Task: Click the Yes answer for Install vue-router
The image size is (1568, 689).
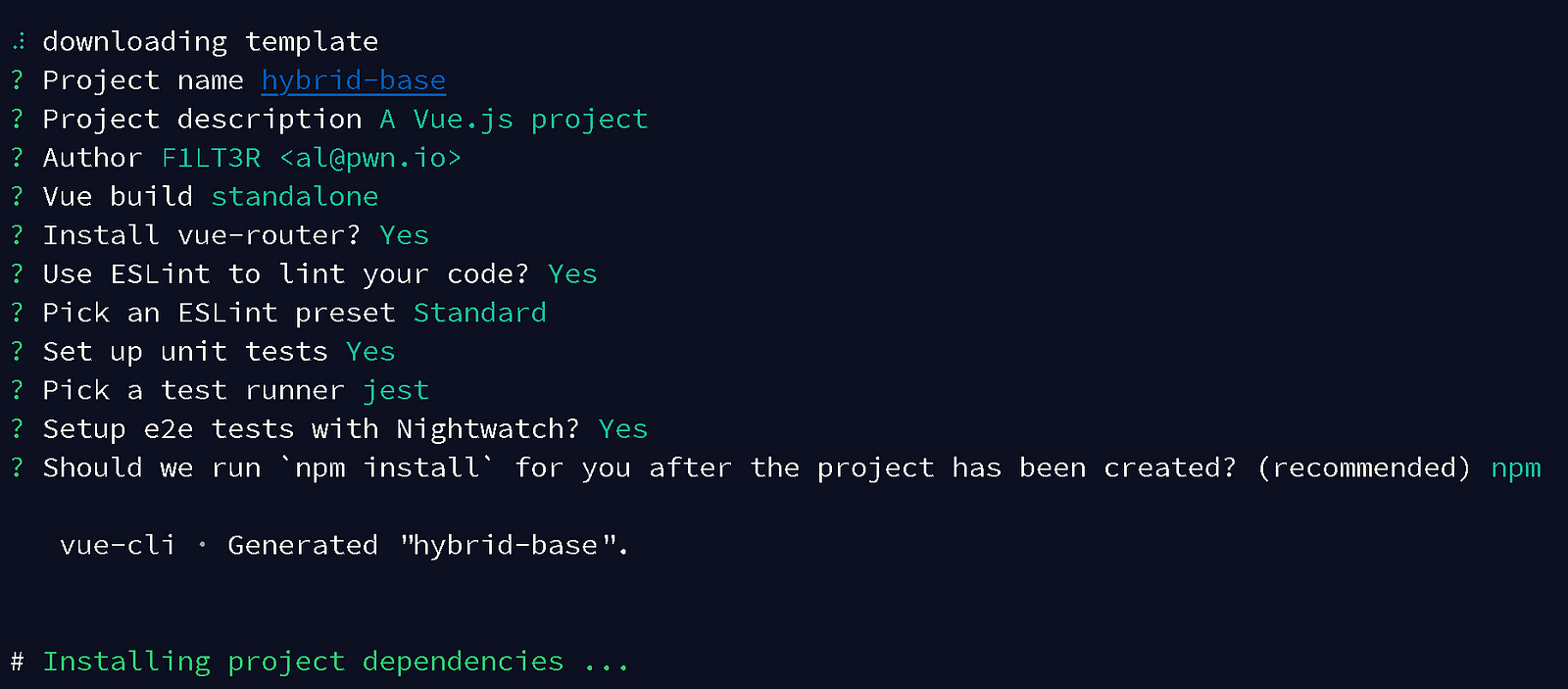Action: coord(405,235)
